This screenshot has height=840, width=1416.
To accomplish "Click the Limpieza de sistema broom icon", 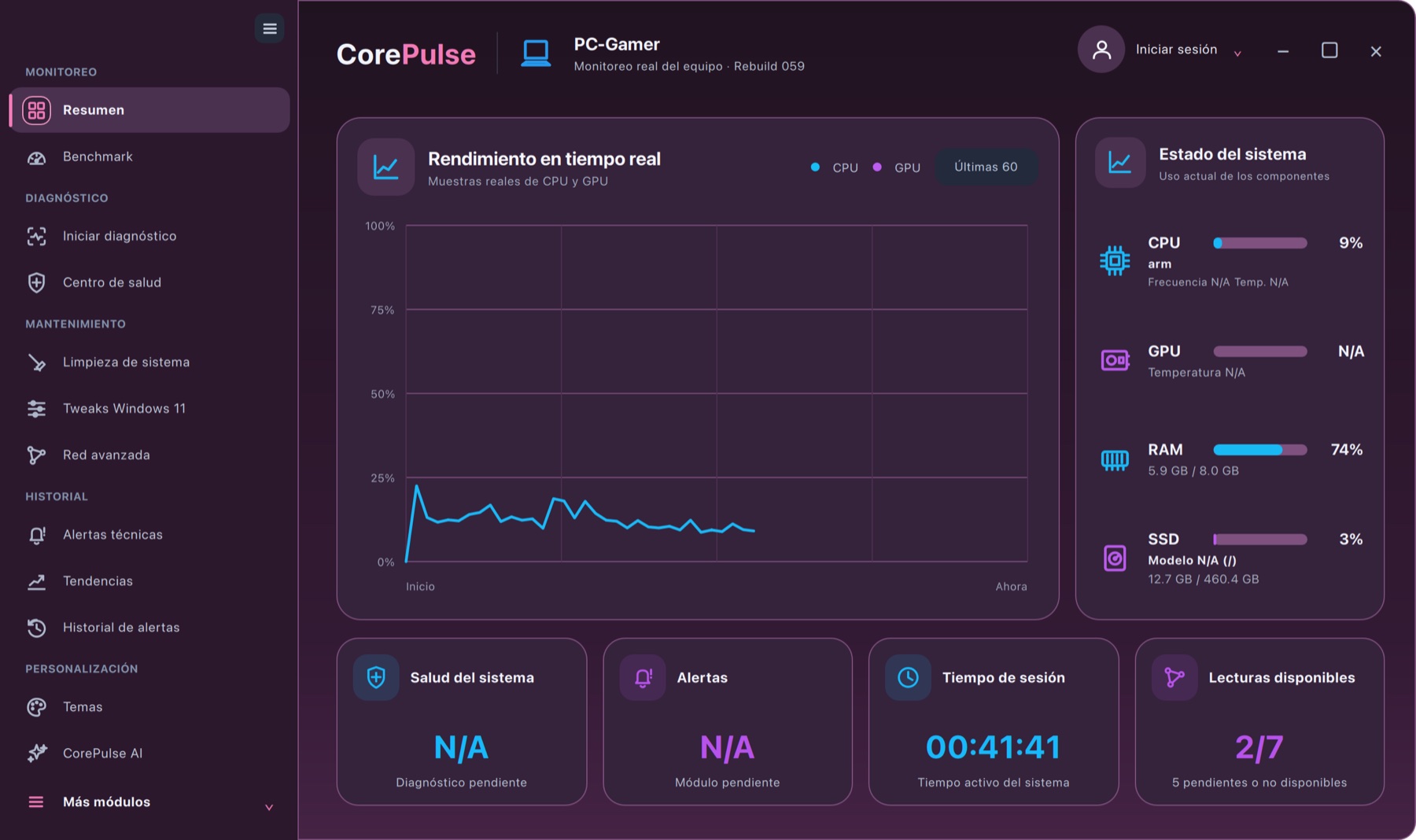I will pos(37,363).
